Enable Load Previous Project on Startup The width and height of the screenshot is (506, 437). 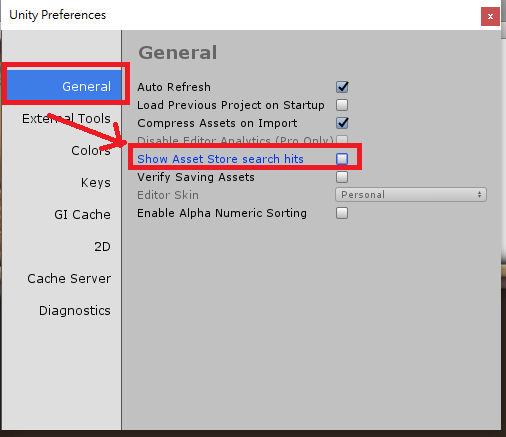coord(342,105)
